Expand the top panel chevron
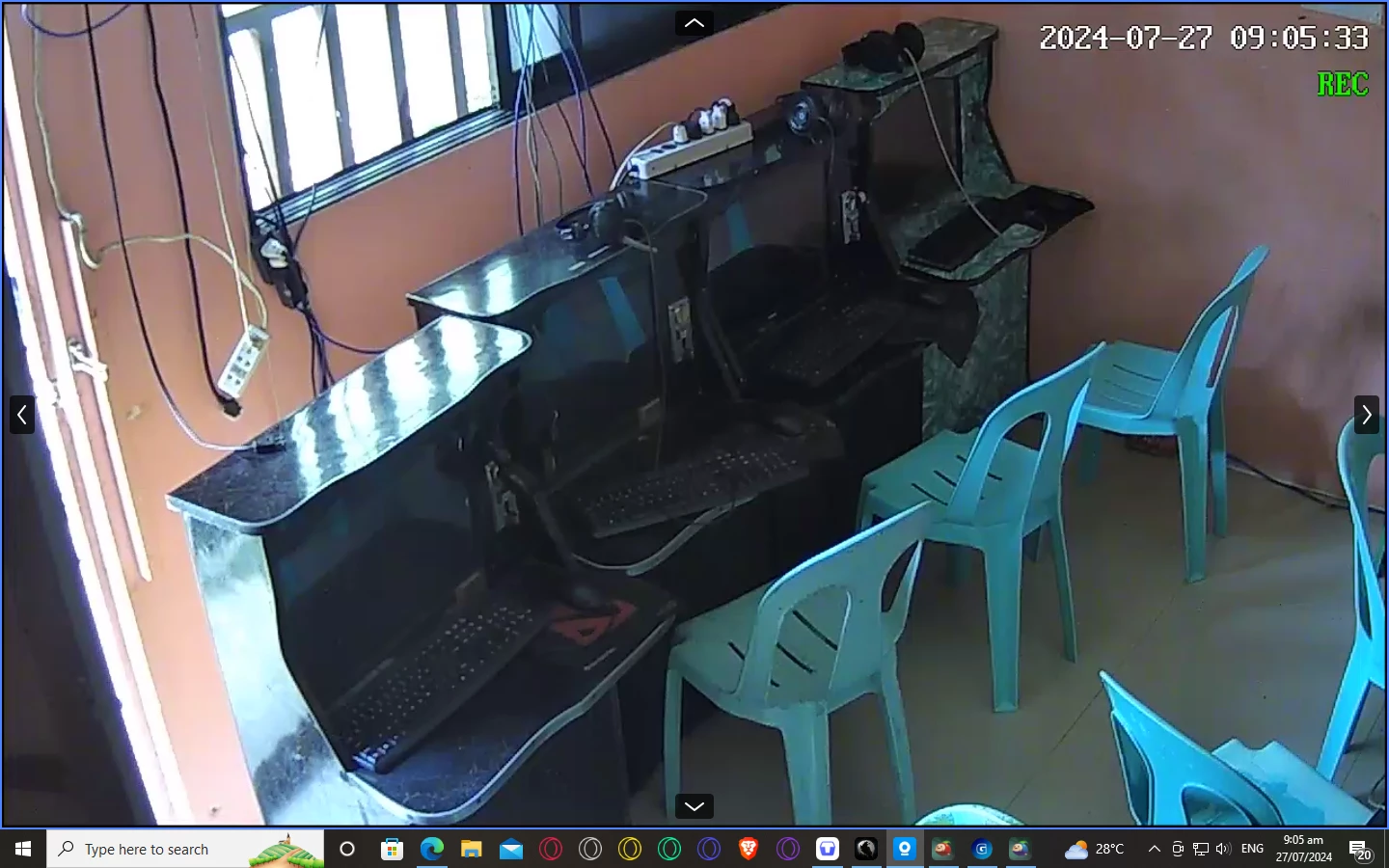The width and height of the screenshot is (1389, 868). pos(694,23)
